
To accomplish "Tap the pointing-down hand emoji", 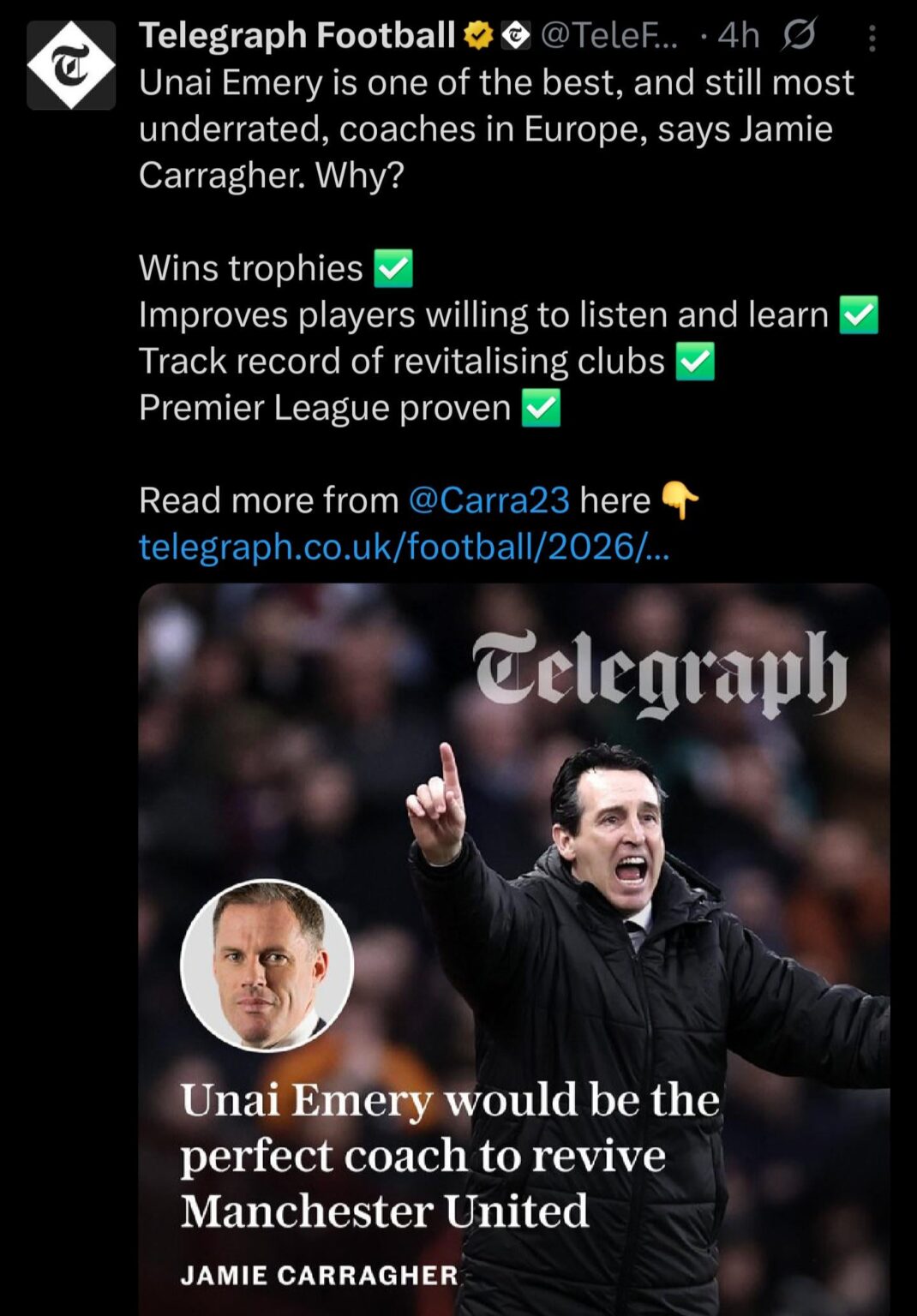I will [x=680, y=500].
